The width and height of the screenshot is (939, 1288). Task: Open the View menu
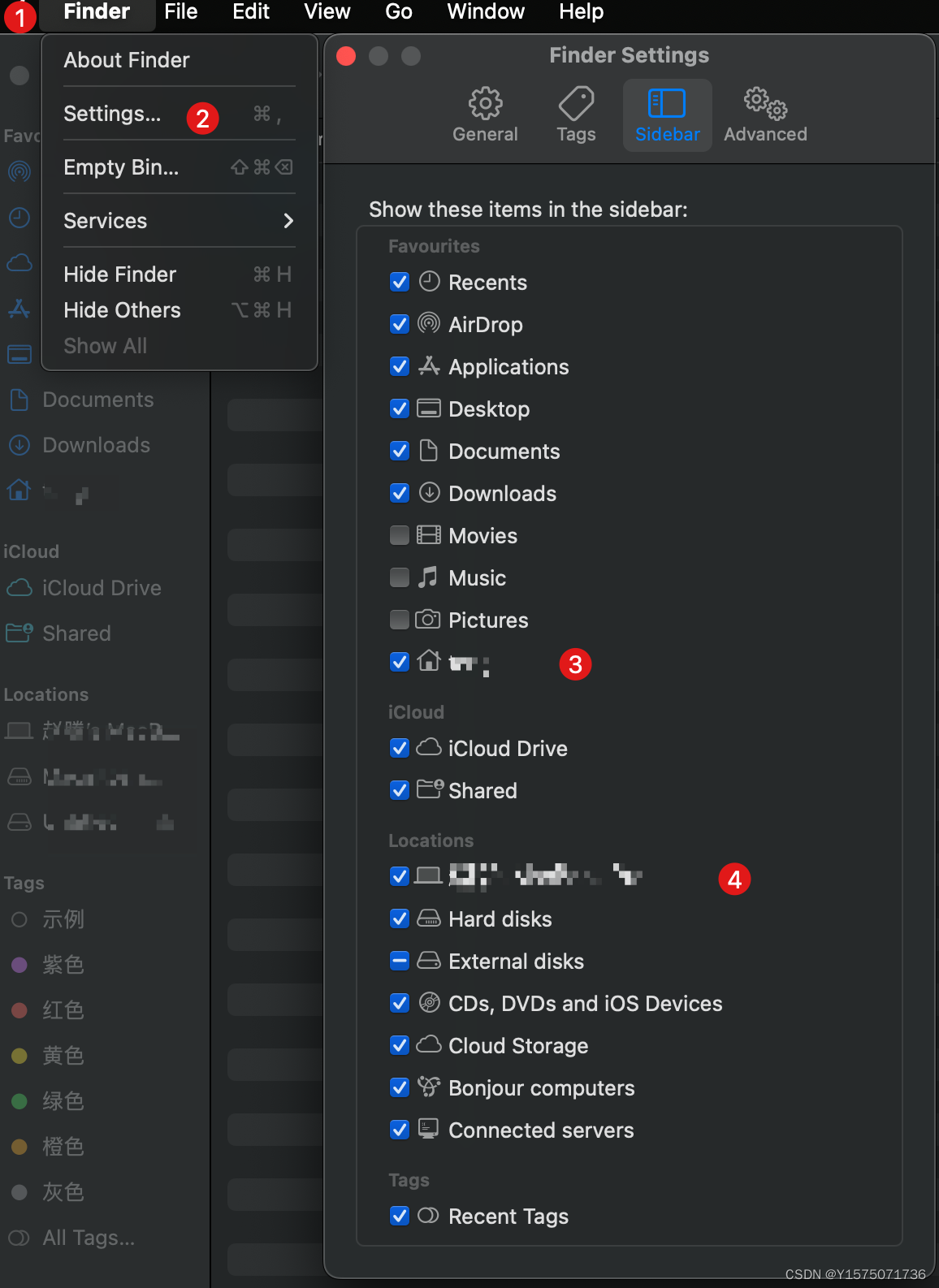327,11
